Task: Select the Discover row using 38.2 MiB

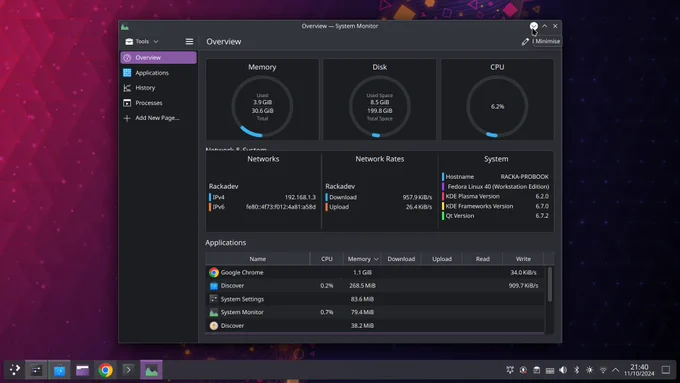Action: tap(375, 326)
